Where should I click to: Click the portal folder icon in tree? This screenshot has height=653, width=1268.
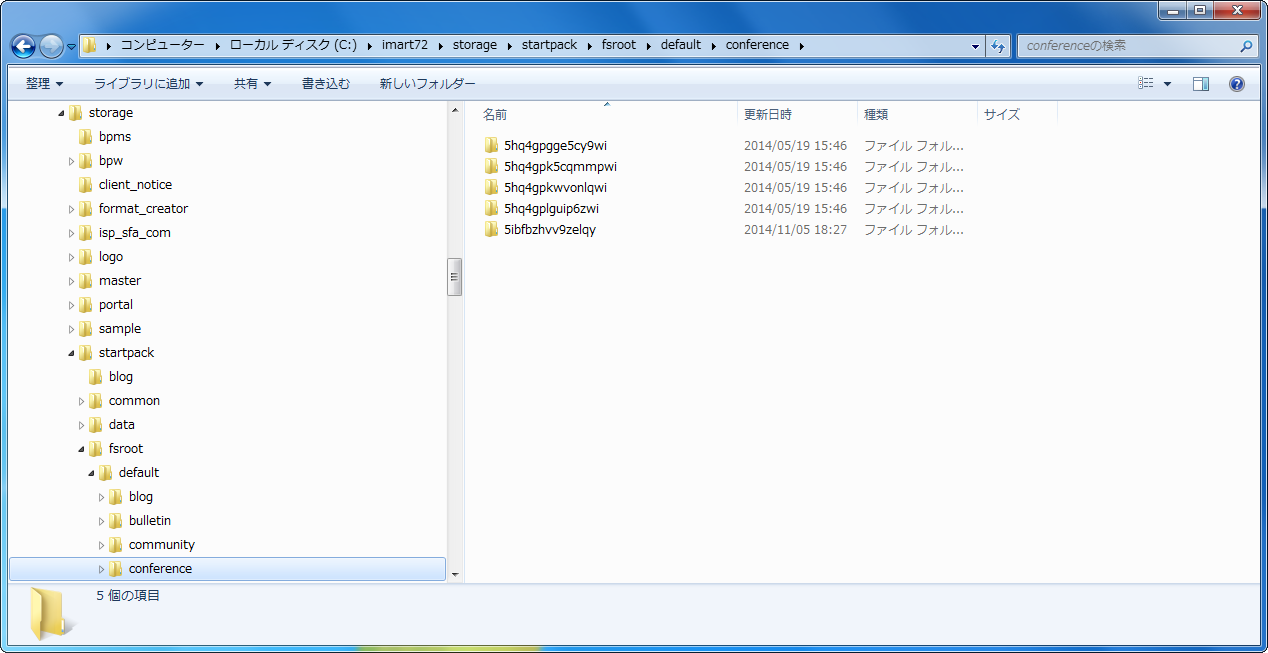tap(86, 305)
